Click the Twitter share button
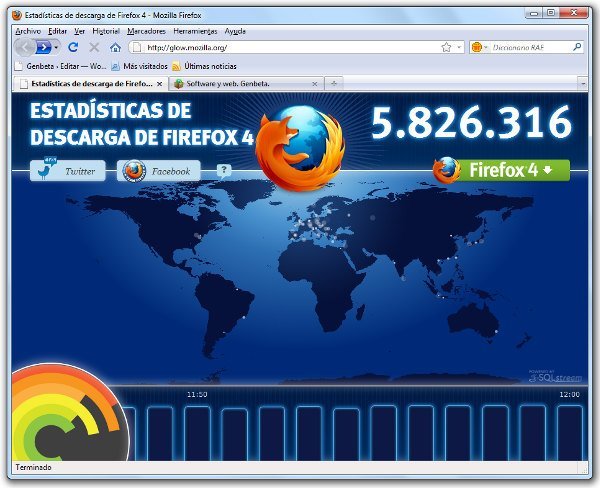This screenshot has width=600, height=488. click(68, 171)
